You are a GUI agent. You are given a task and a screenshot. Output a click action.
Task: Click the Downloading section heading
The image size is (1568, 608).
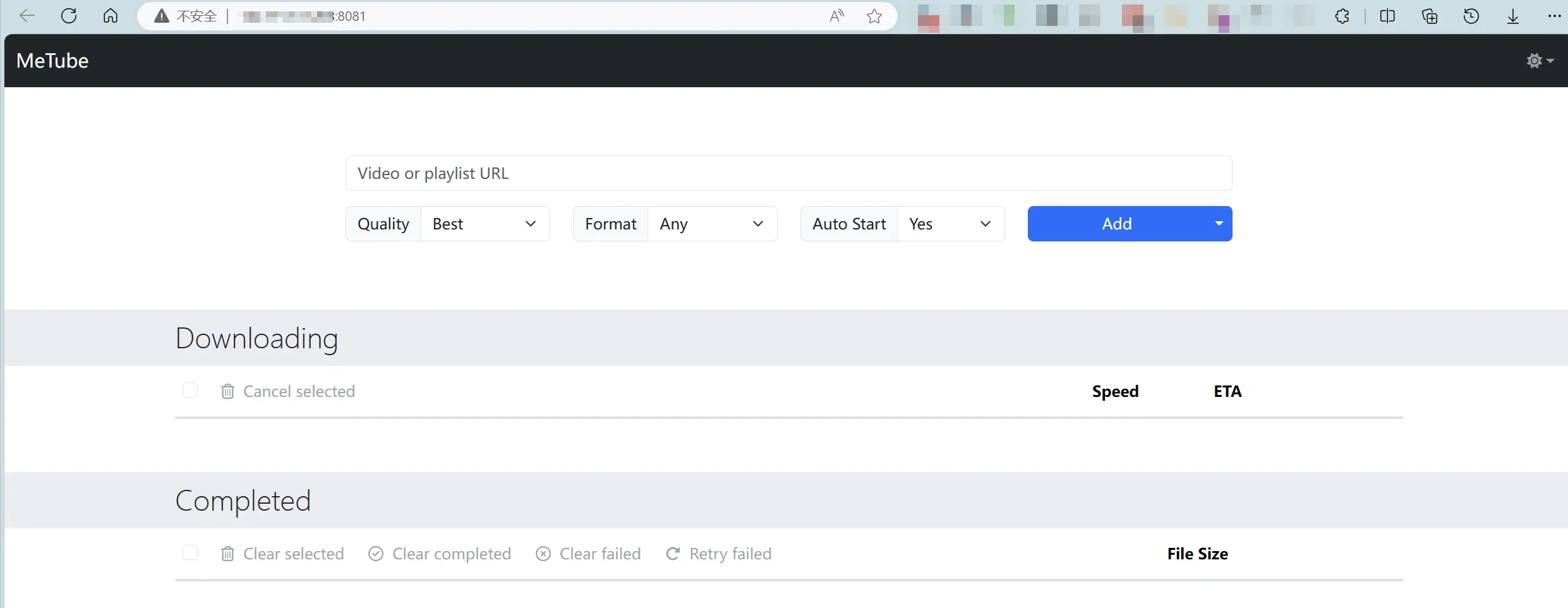pyautogui.click(x=256, y=338)
